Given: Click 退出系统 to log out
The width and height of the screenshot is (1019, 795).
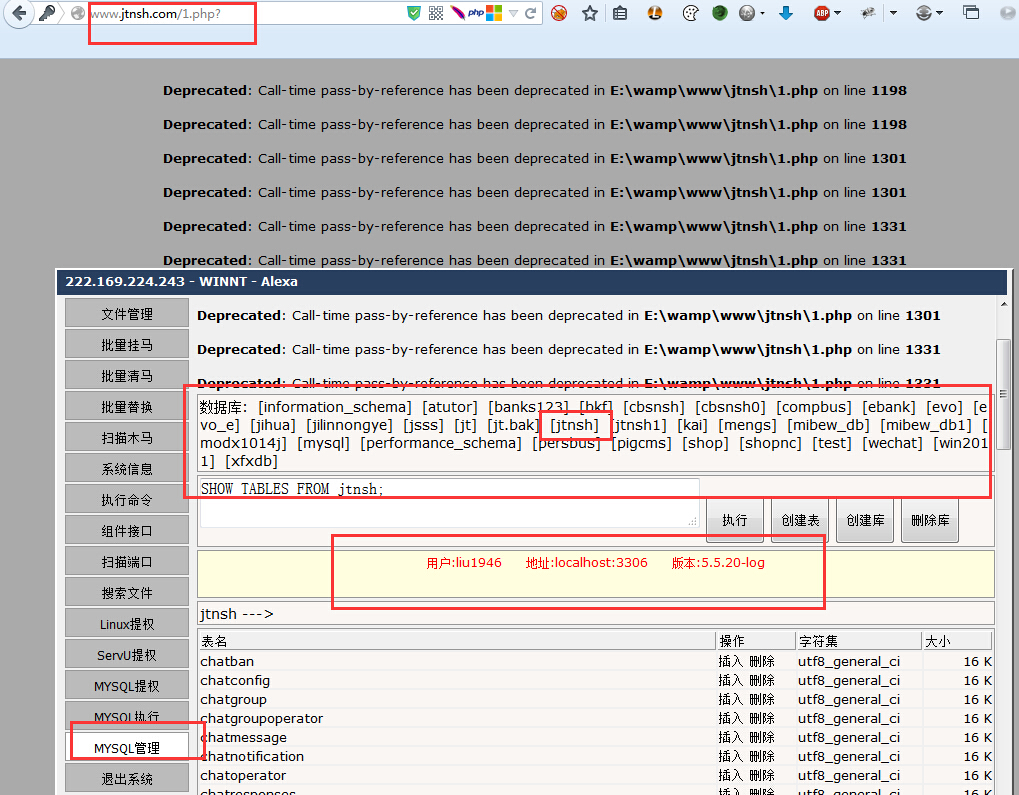Looking at the screenshot, I should point(127,779).
